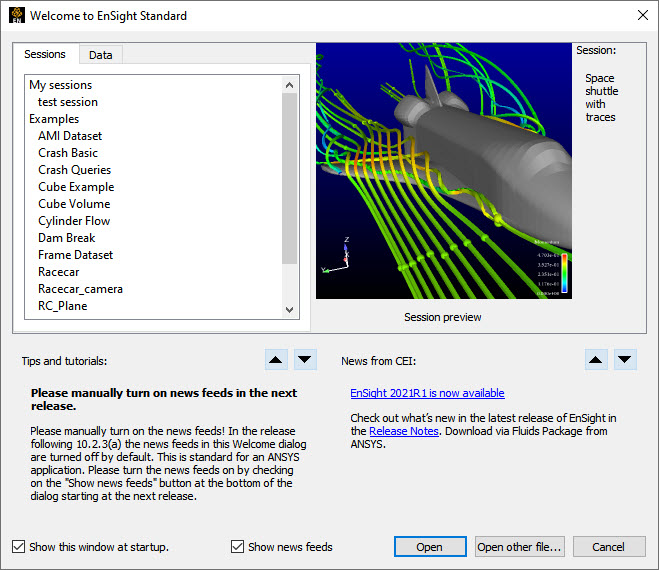The height and width of the screenshot is (570, 659).
Task: Click the session list scrollbar thumb
Action: [289, 178]
